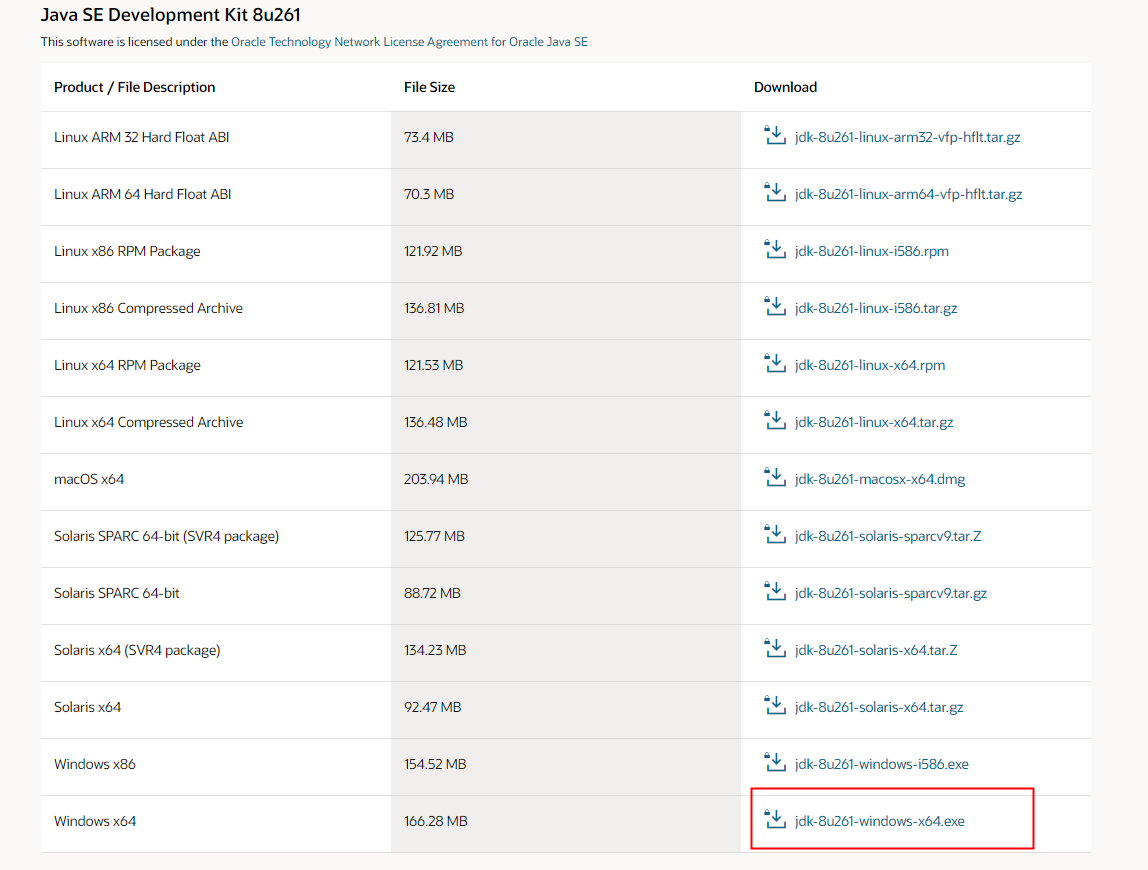This screenshot has height=870, width=1148.
Task: Download jdk-8u261-linux-arm32-vfp-hflt.tar.gz file link
Action: (907, 137)
